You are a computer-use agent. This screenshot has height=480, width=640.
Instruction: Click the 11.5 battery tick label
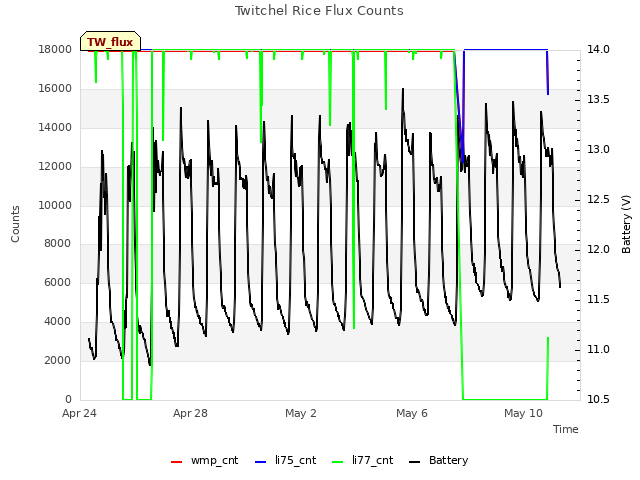(598, 300)
